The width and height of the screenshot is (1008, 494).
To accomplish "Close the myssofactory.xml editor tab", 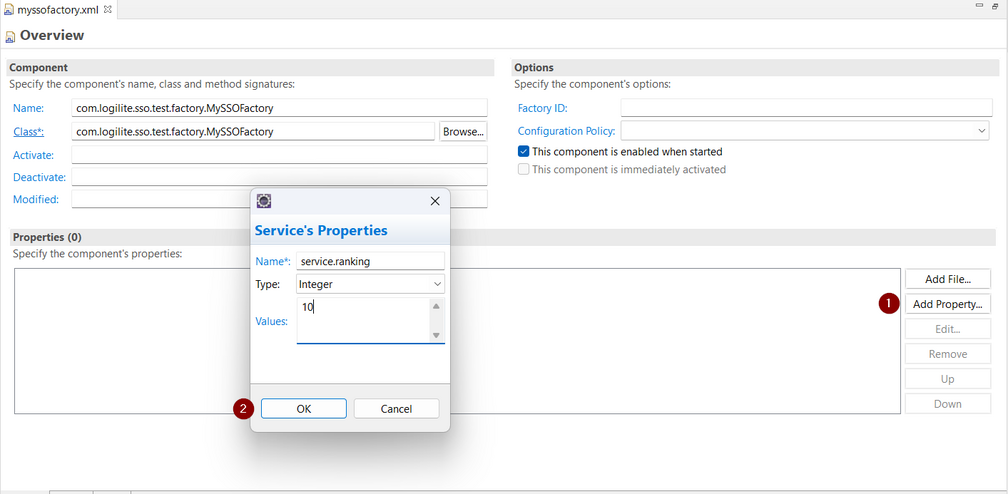I will pyautogui.click(x=108, y=9).
